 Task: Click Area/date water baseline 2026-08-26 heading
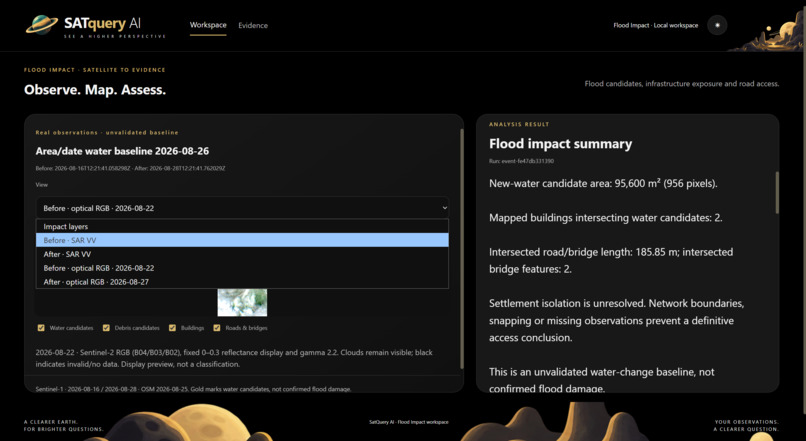[x=122, y=151]
